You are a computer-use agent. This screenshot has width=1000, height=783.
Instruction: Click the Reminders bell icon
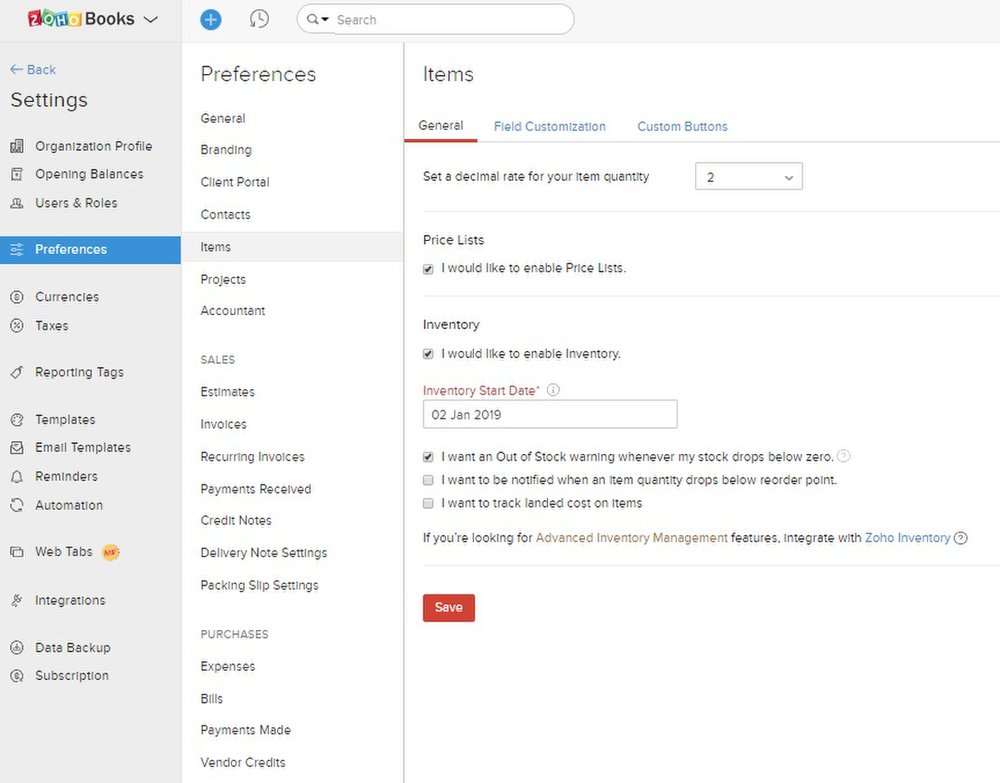click(14, 476)
